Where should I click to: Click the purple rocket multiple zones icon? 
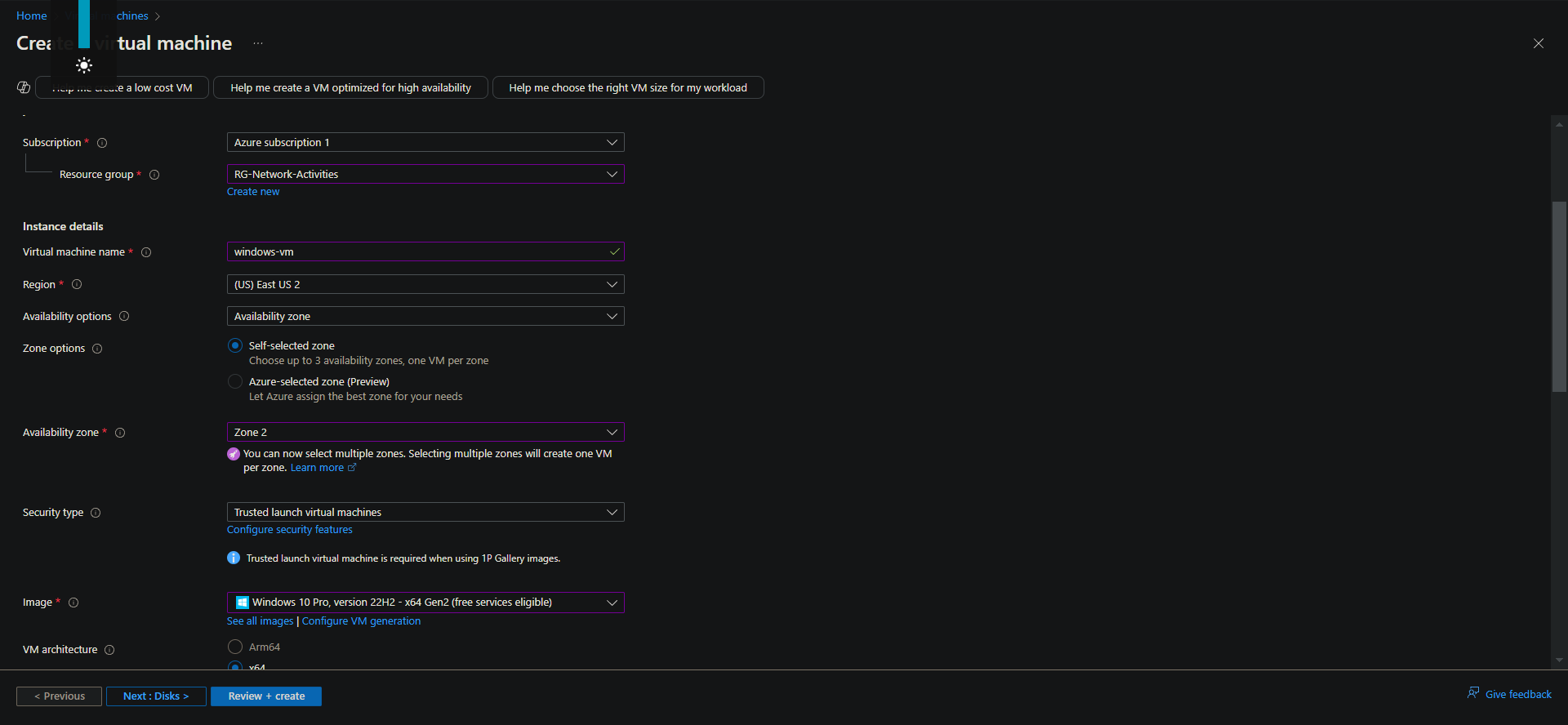coord(234,454)
